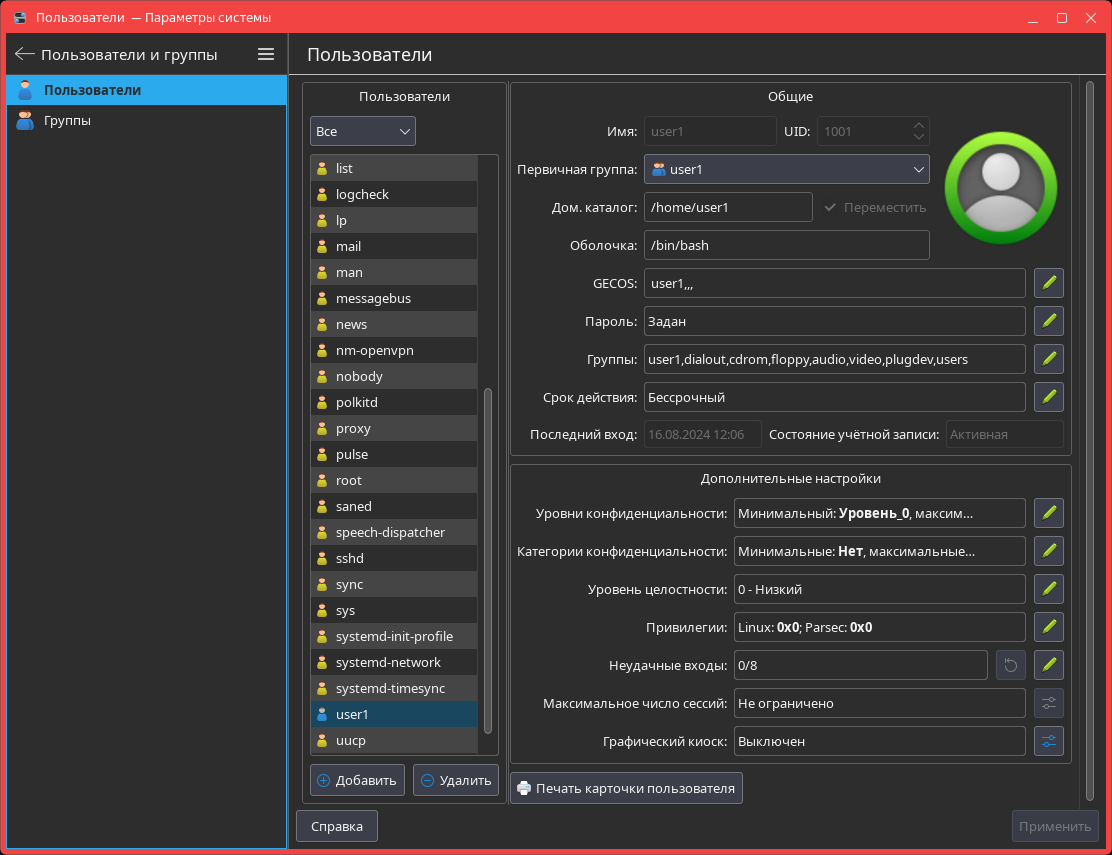Increase the UID spinner value
The height and width of the screenshot is (855, 1112).
coord(918,125)
